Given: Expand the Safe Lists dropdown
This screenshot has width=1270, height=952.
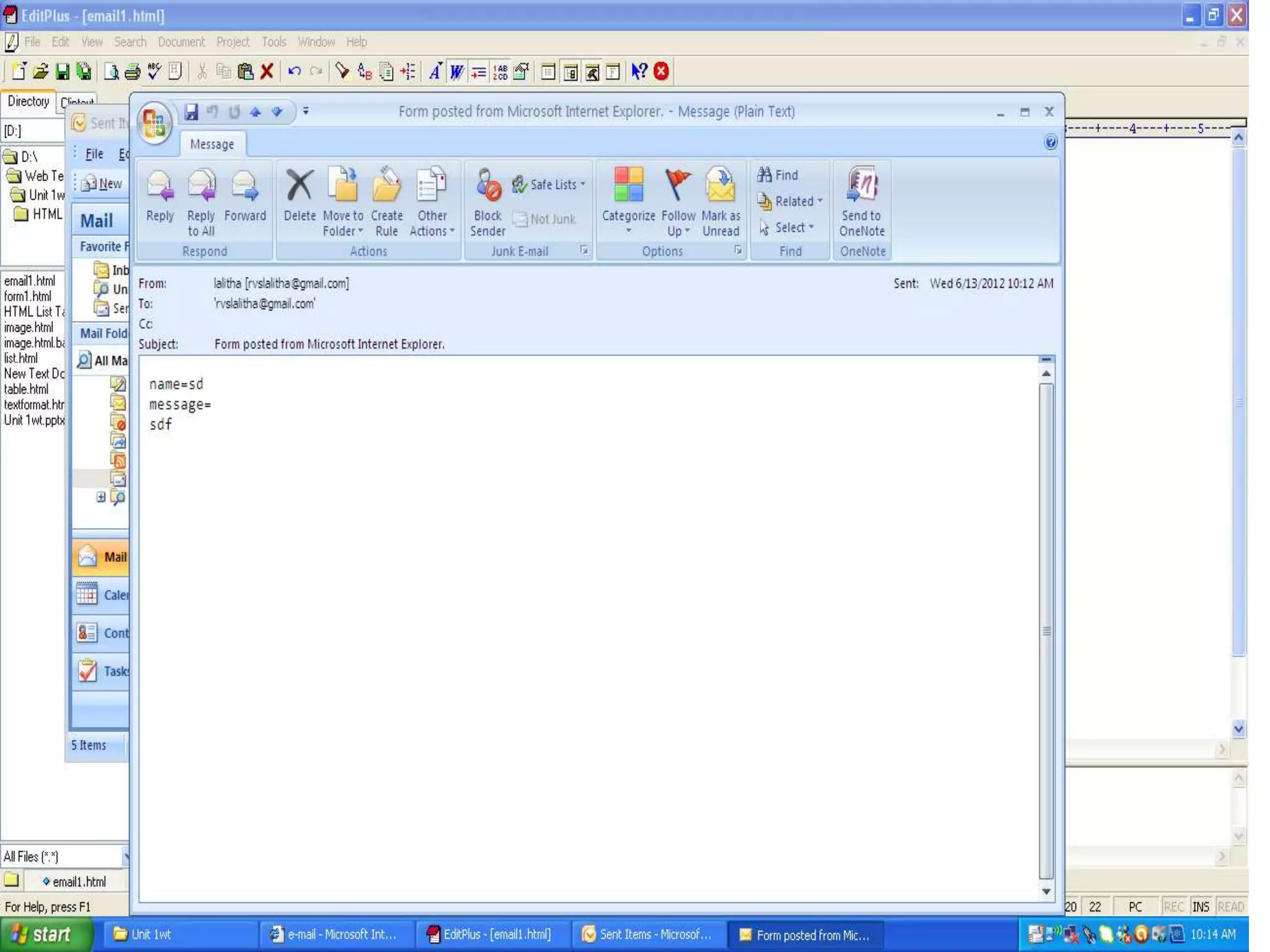Looking at the screenshot, I should tap(549, 184).
